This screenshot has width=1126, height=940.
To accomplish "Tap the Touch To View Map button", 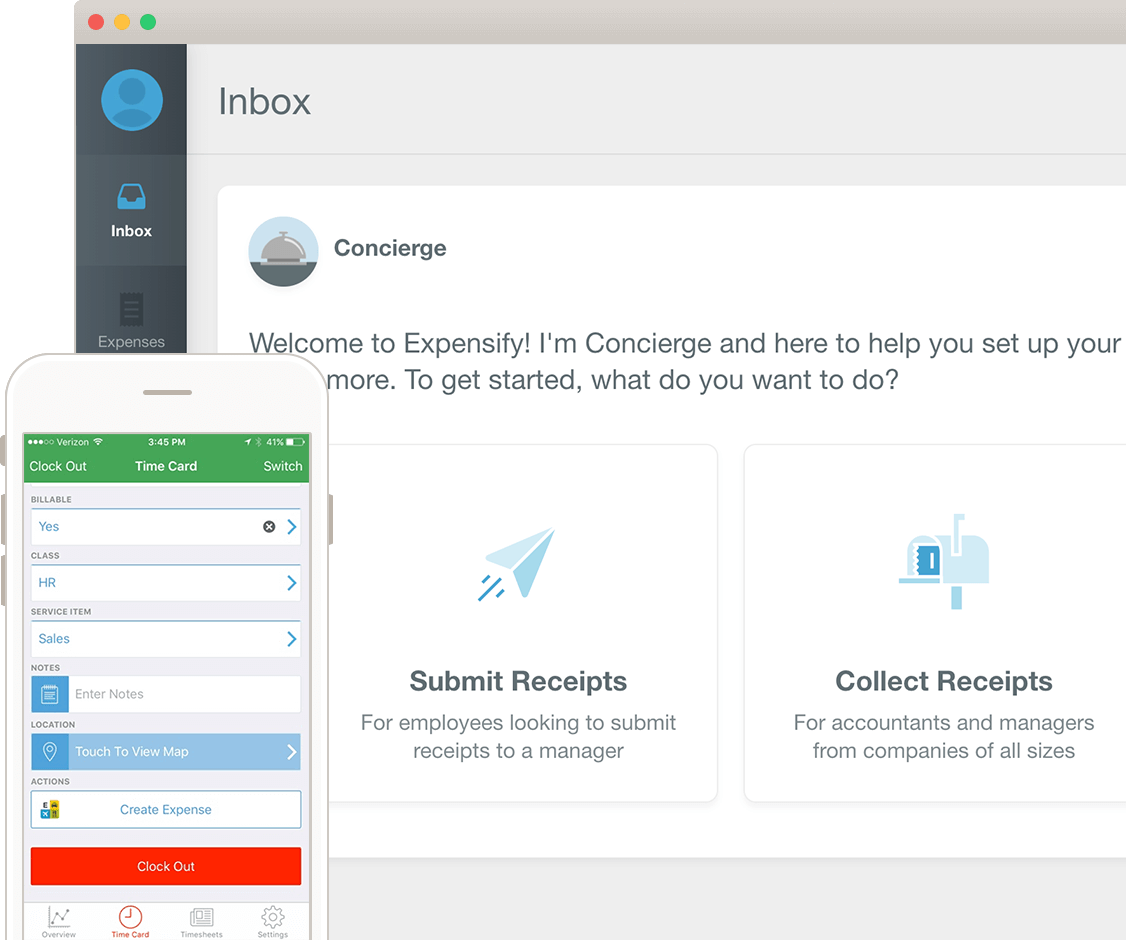I will (166, 752).
